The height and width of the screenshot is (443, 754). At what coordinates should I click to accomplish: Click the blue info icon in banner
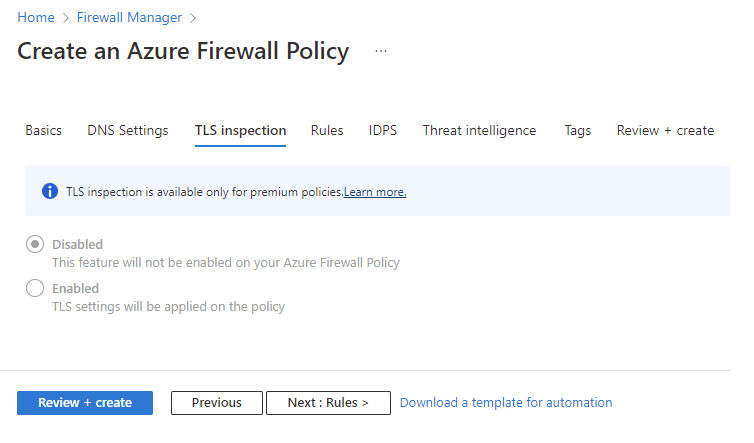50,191
